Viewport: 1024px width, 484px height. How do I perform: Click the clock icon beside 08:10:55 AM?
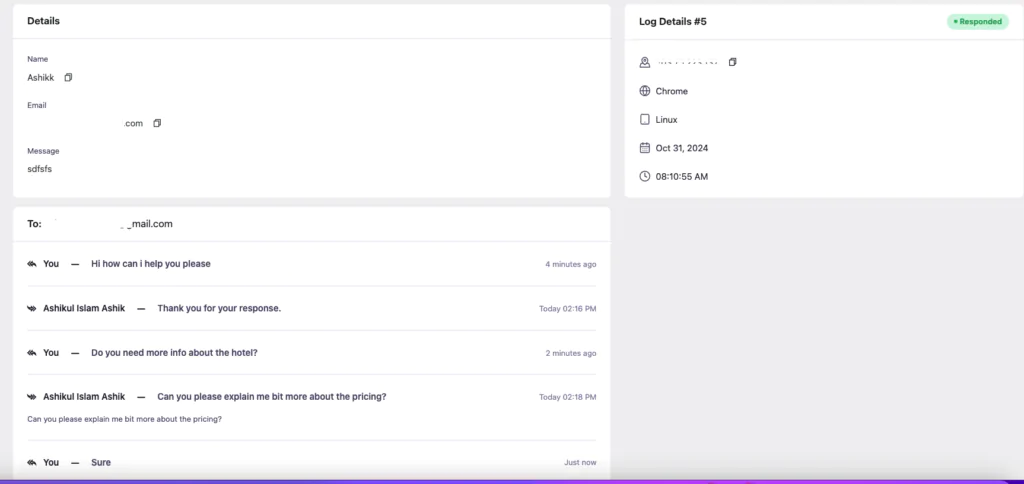(645, 176)
